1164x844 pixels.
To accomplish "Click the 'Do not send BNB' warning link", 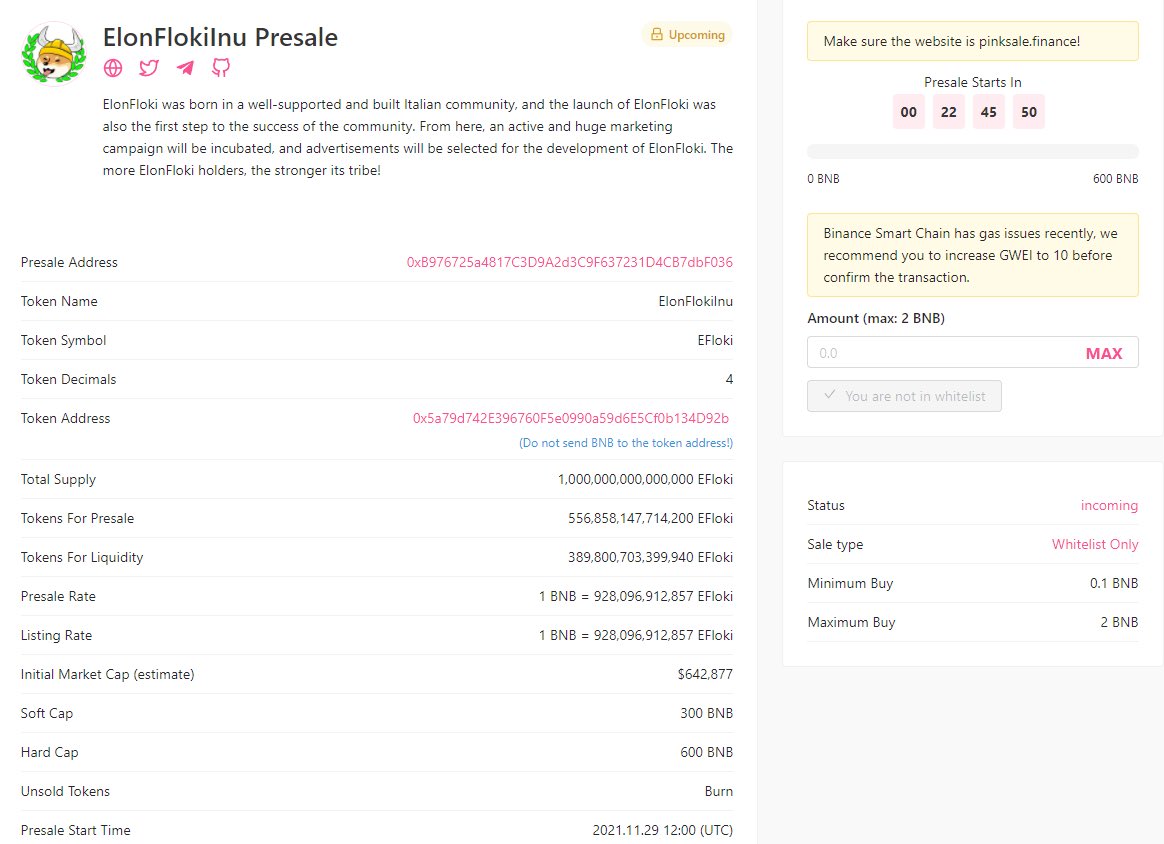I will pos(626,443).
